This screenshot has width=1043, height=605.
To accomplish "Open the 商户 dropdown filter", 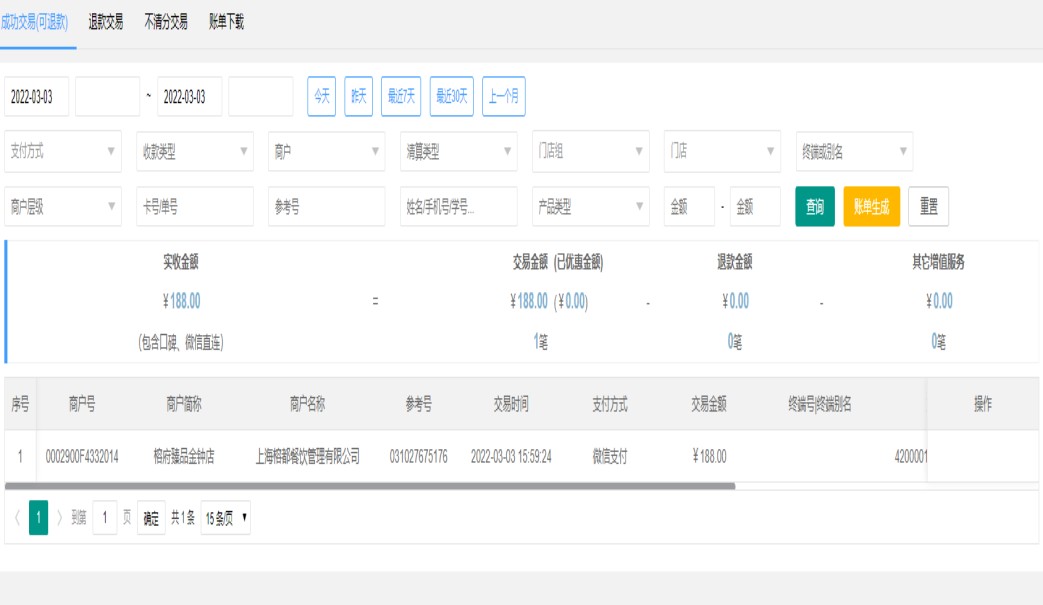I will 326,151.
